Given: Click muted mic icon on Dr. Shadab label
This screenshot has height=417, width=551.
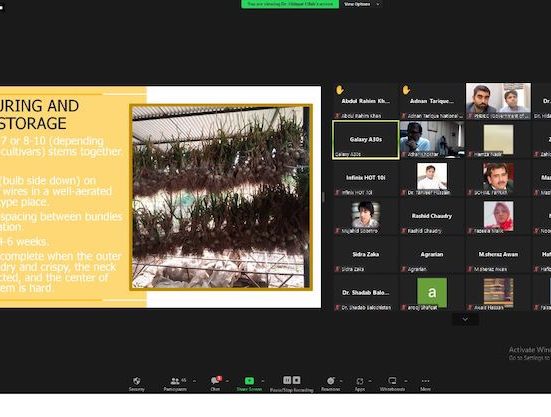Looking at the screenshot, I should pos(338,307).
